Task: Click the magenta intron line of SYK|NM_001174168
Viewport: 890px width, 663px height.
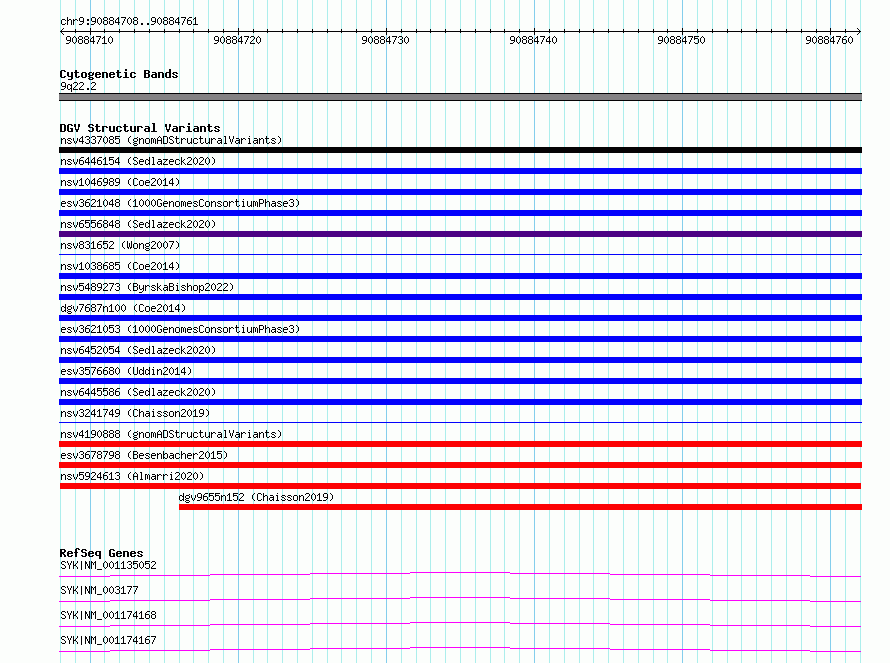Action: [x=460, y=624]
